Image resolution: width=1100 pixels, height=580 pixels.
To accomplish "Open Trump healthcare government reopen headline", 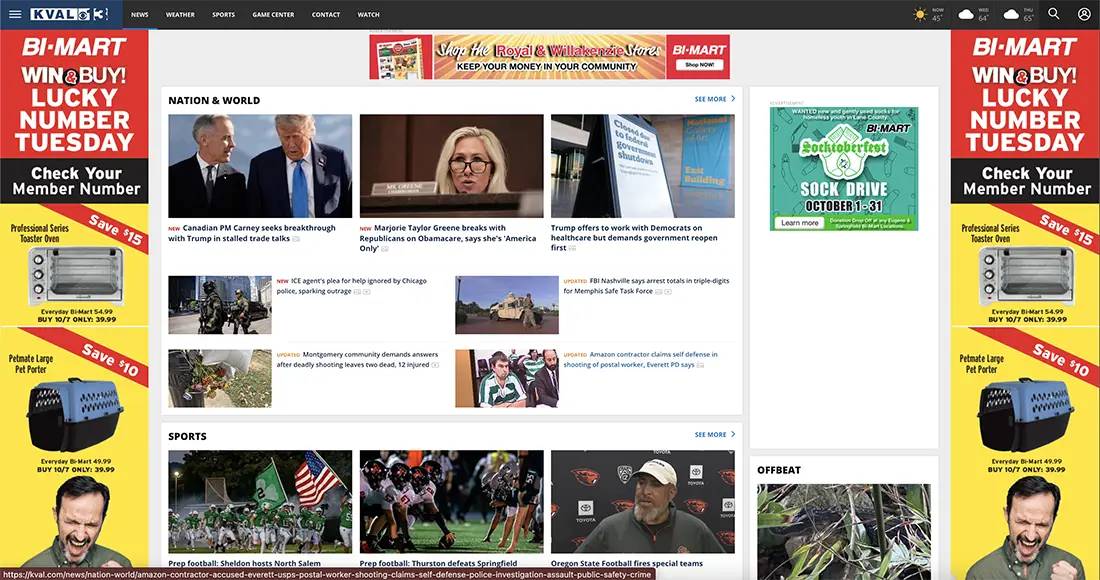I will 634,238.
